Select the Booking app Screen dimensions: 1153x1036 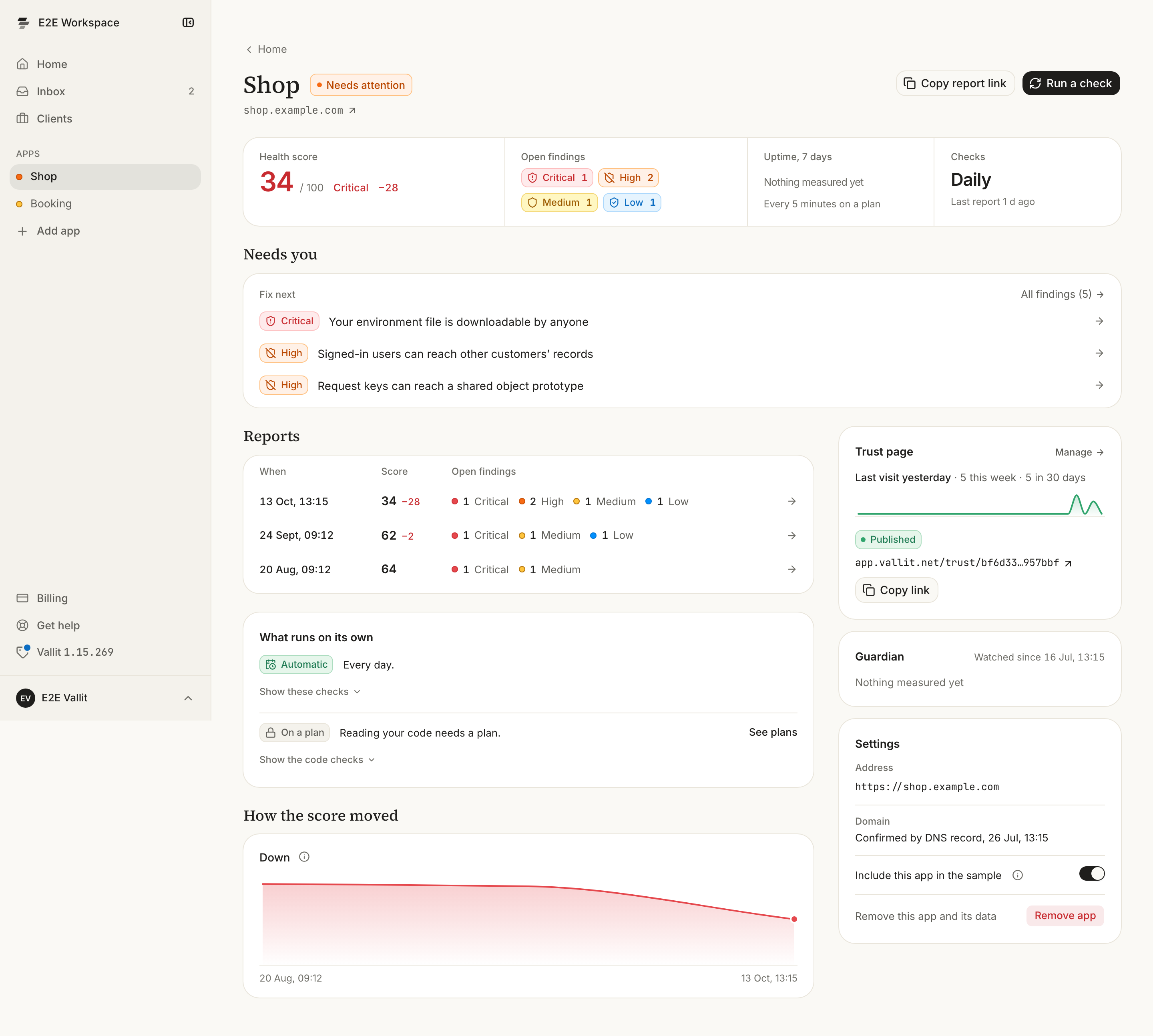(105, 204)
